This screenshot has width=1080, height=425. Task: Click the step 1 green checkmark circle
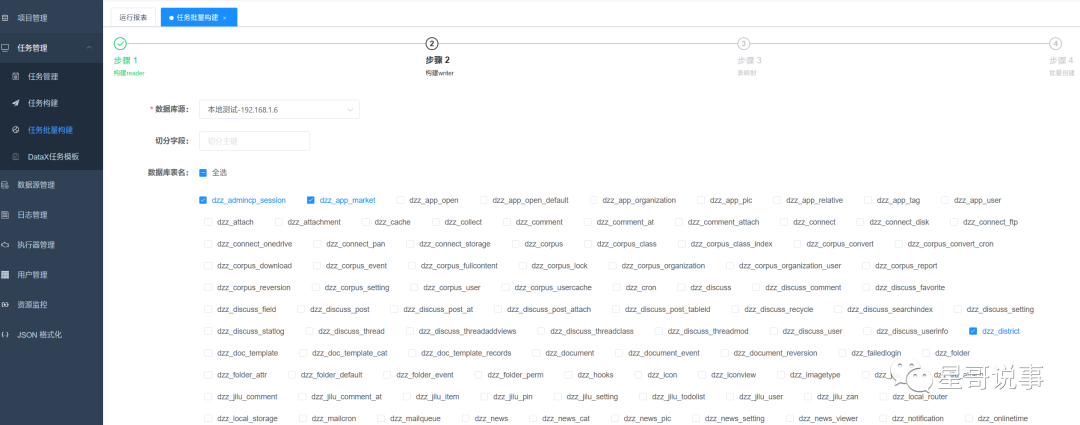(x=120, y=43)
